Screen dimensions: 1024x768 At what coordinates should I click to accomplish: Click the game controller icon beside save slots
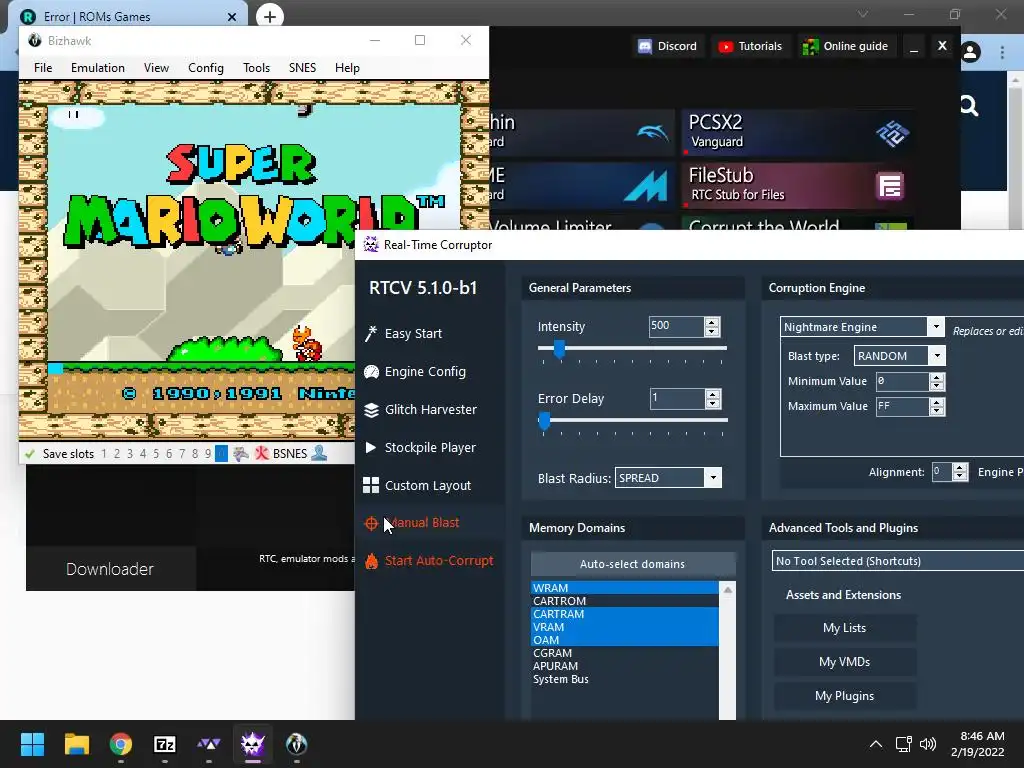(240, 453)
